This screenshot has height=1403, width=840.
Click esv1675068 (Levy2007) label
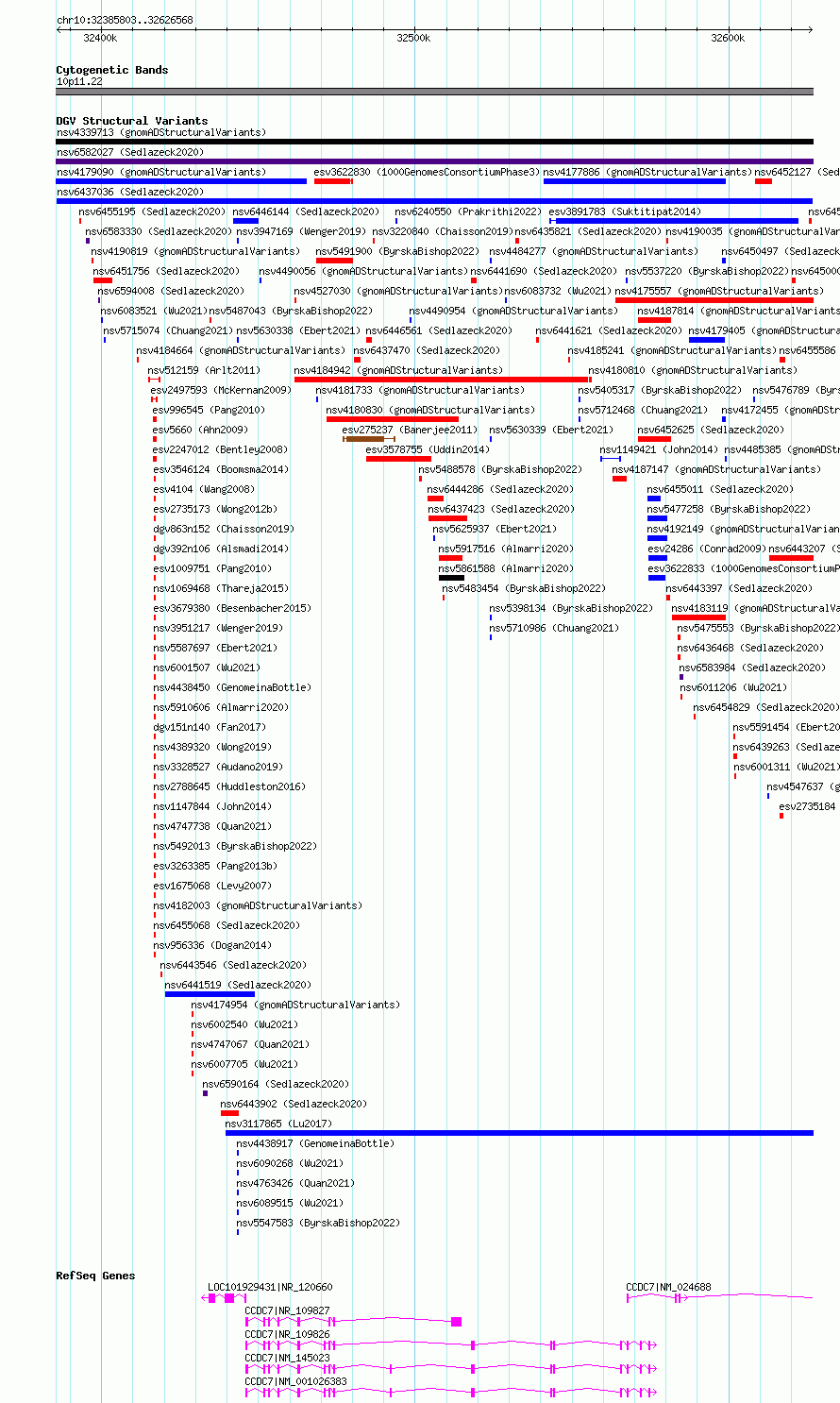click(x=212, y=886)
